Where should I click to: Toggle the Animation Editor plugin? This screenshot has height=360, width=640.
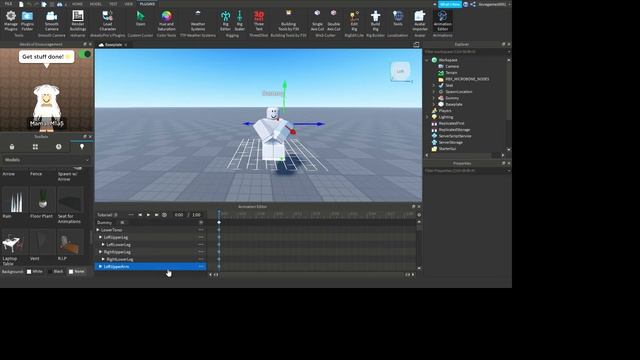442,20
